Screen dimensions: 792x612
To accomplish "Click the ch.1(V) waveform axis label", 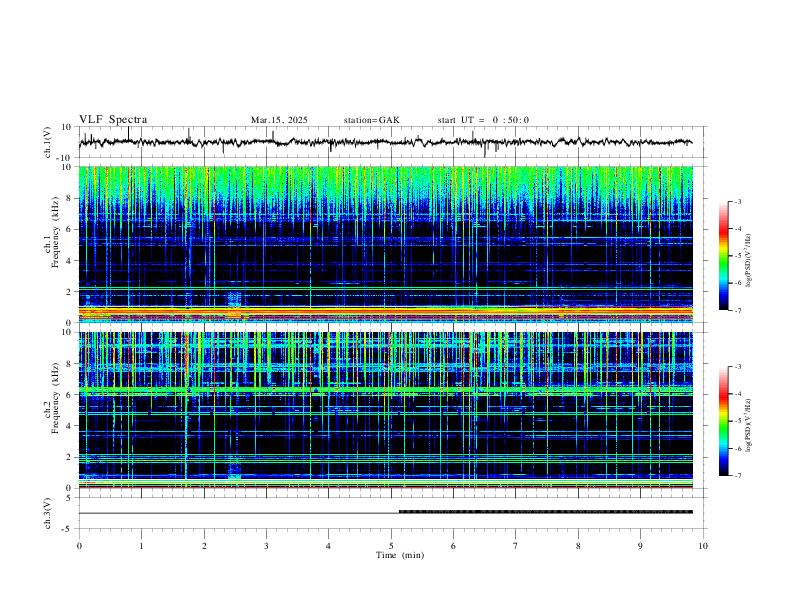I will (48, 142).
